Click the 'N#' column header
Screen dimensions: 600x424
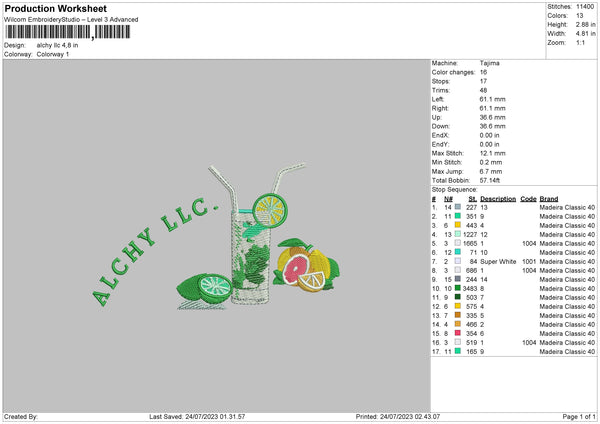coord(448,199)
